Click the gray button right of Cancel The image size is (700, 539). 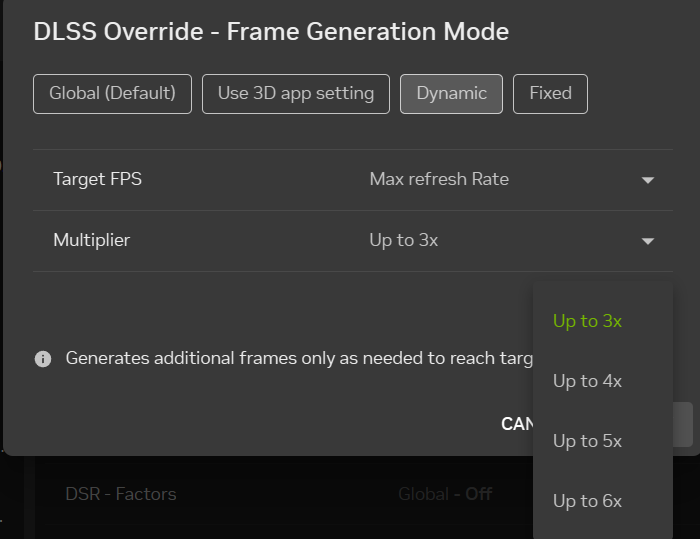(x=682, y=424)
